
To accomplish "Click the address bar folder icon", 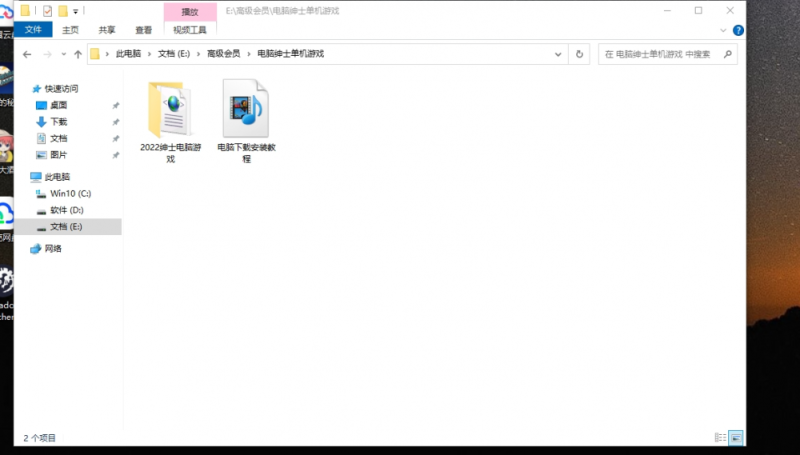I will coord(95,54).
